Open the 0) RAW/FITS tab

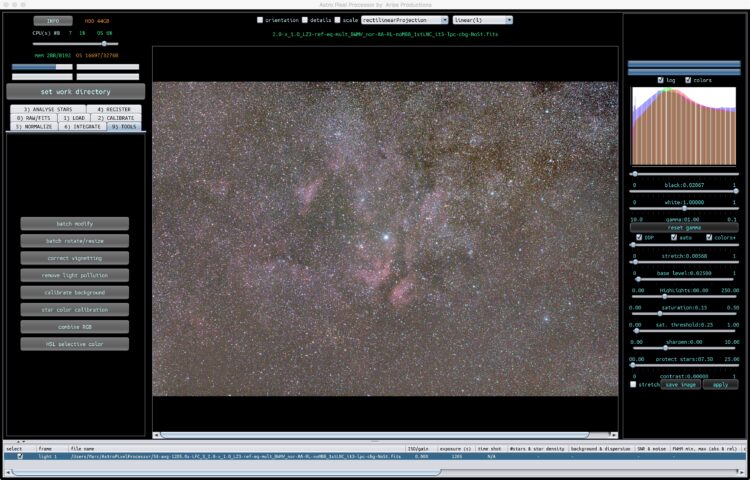click(33, 118)
